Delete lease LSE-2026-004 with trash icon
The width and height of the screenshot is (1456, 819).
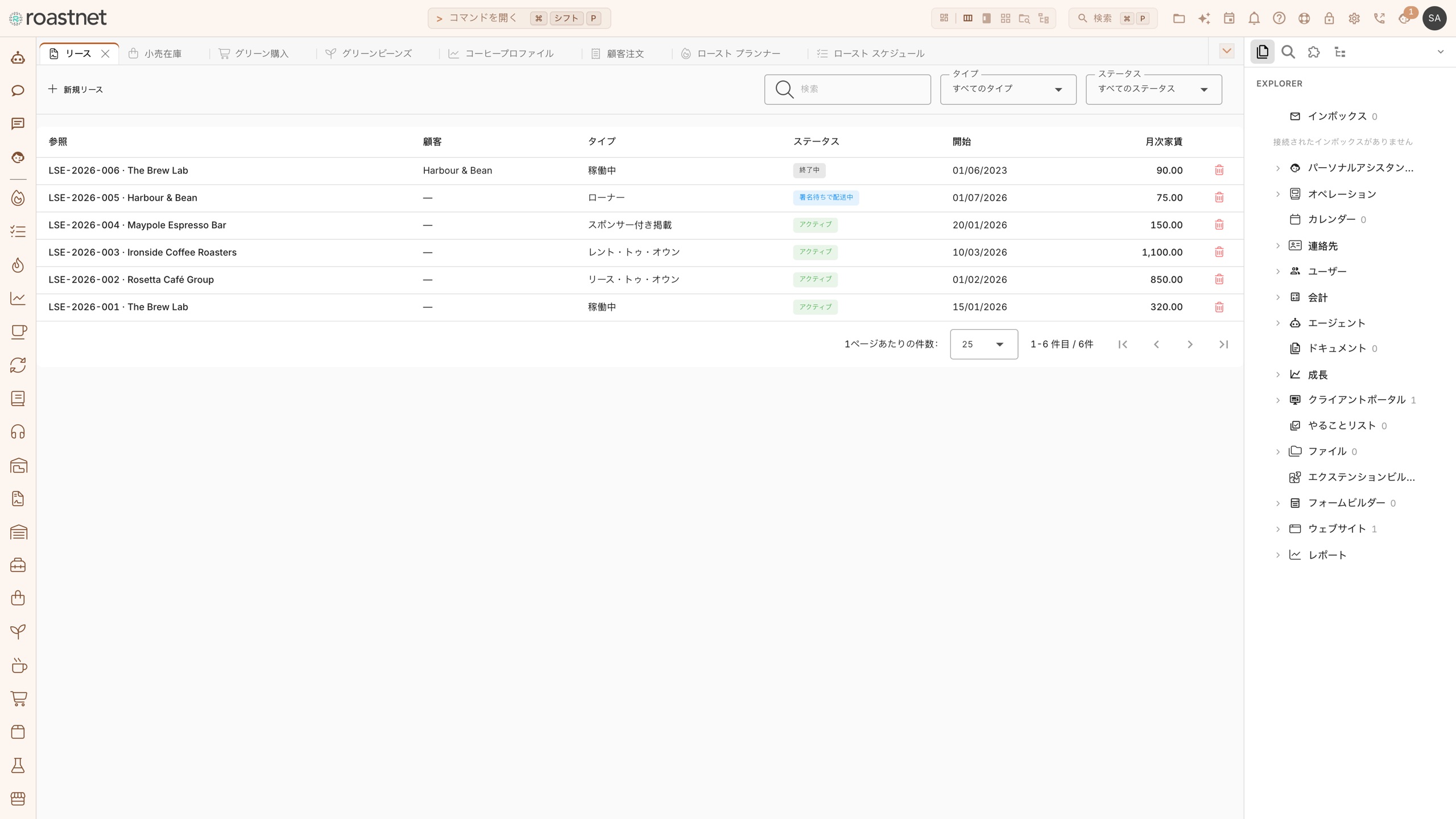(x=1219, y=225)
